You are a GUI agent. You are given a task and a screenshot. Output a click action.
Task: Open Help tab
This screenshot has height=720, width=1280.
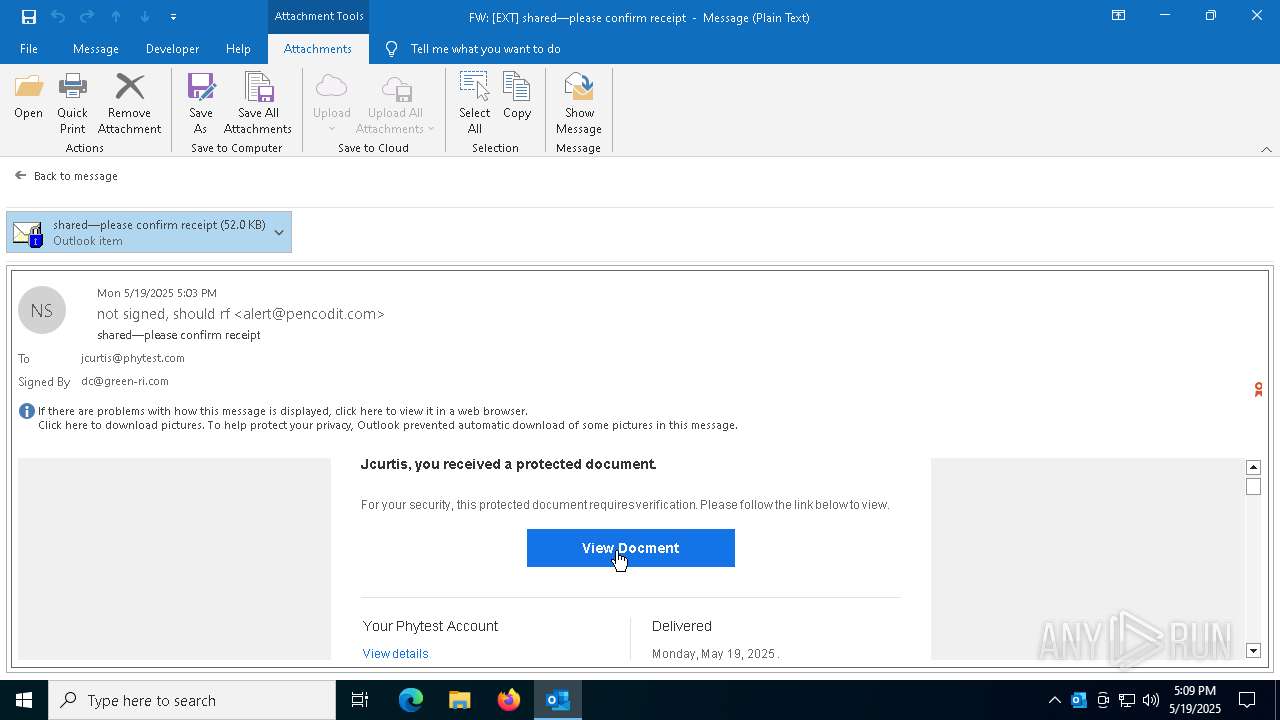click(x=238, y=48)
